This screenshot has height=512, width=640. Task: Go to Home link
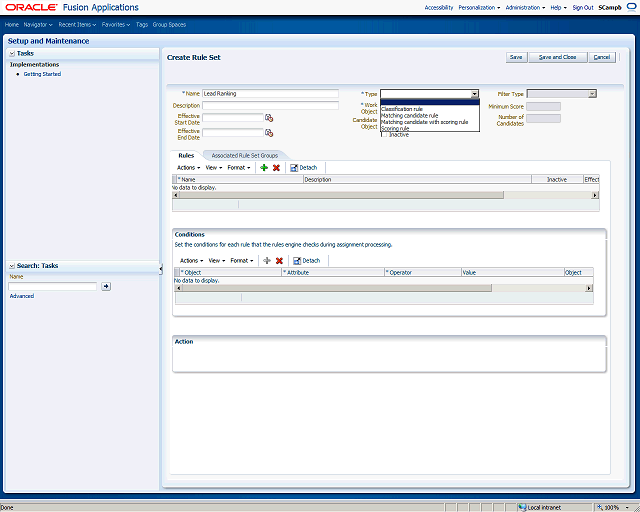[11, 25]
